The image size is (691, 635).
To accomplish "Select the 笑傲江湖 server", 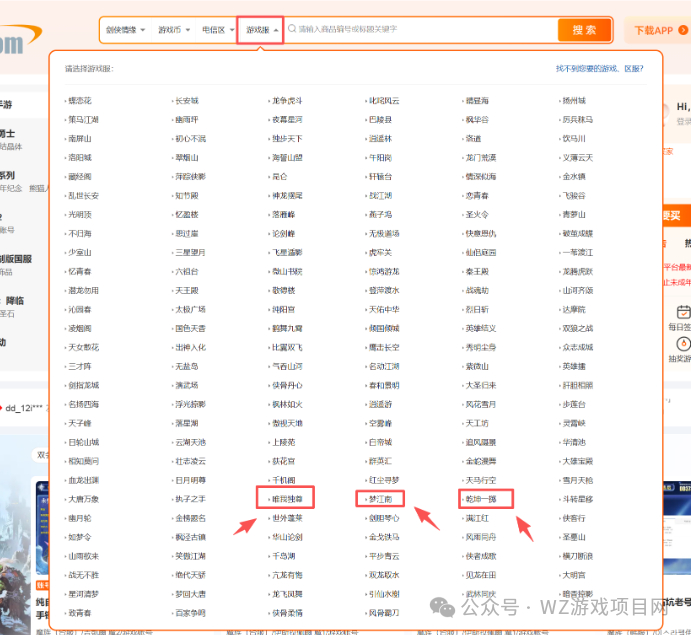I will point(190,556).
